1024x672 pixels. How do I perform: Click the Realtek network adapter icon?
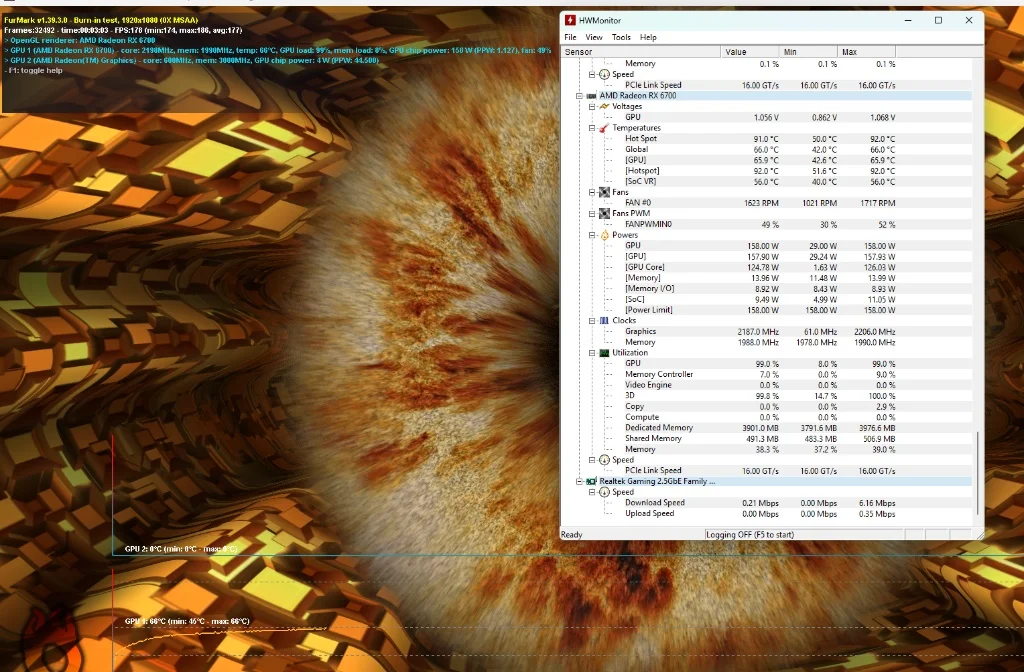pos(591,481)
